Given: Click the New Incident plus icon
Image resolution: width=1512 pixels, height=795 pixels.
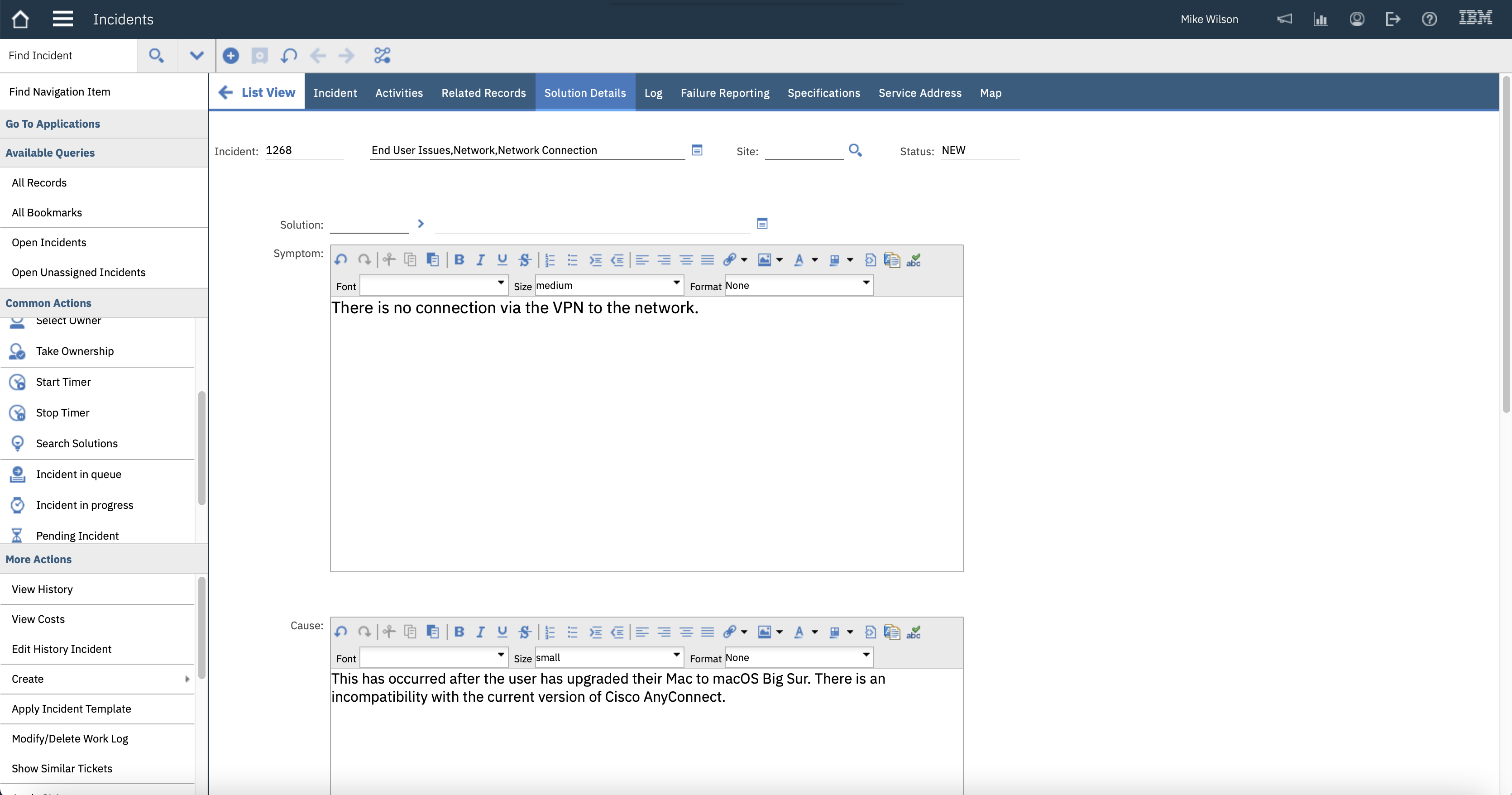Looking at the screenshot, I should tap(231, 55).
